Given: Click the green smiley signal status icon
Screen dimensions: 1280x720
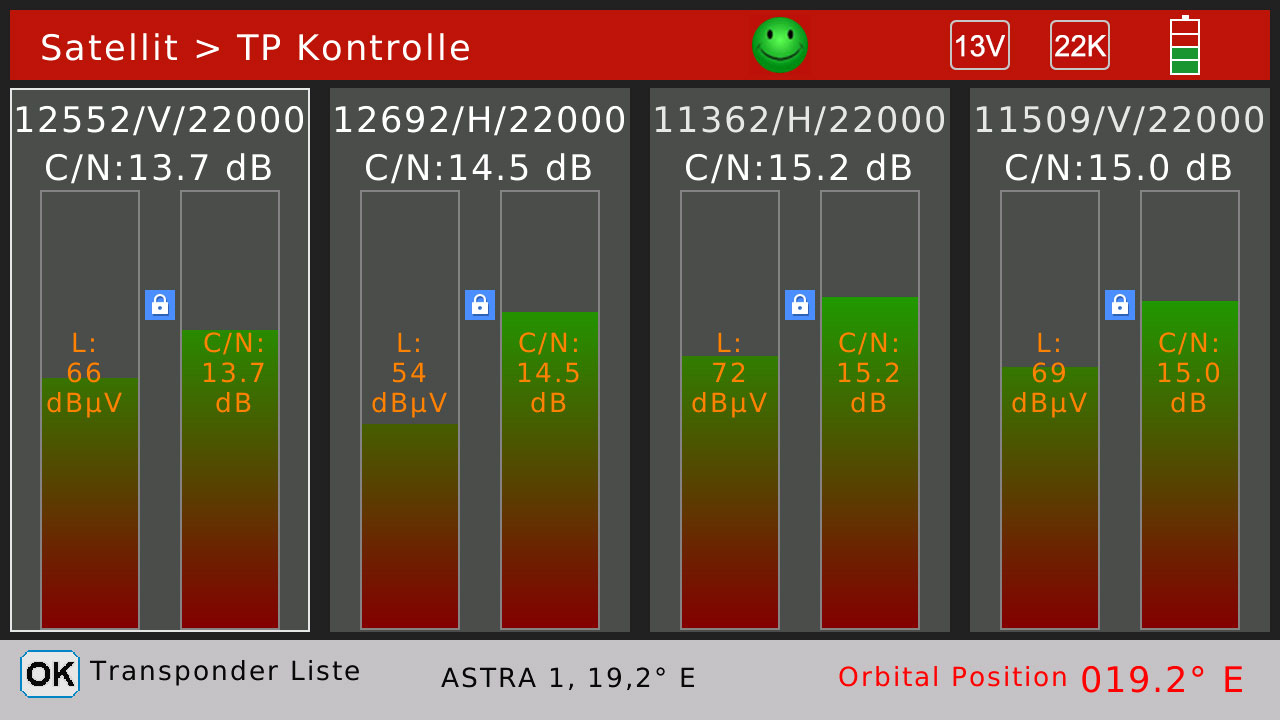Looking at the screenshot, I should click(x=779, y=45).
